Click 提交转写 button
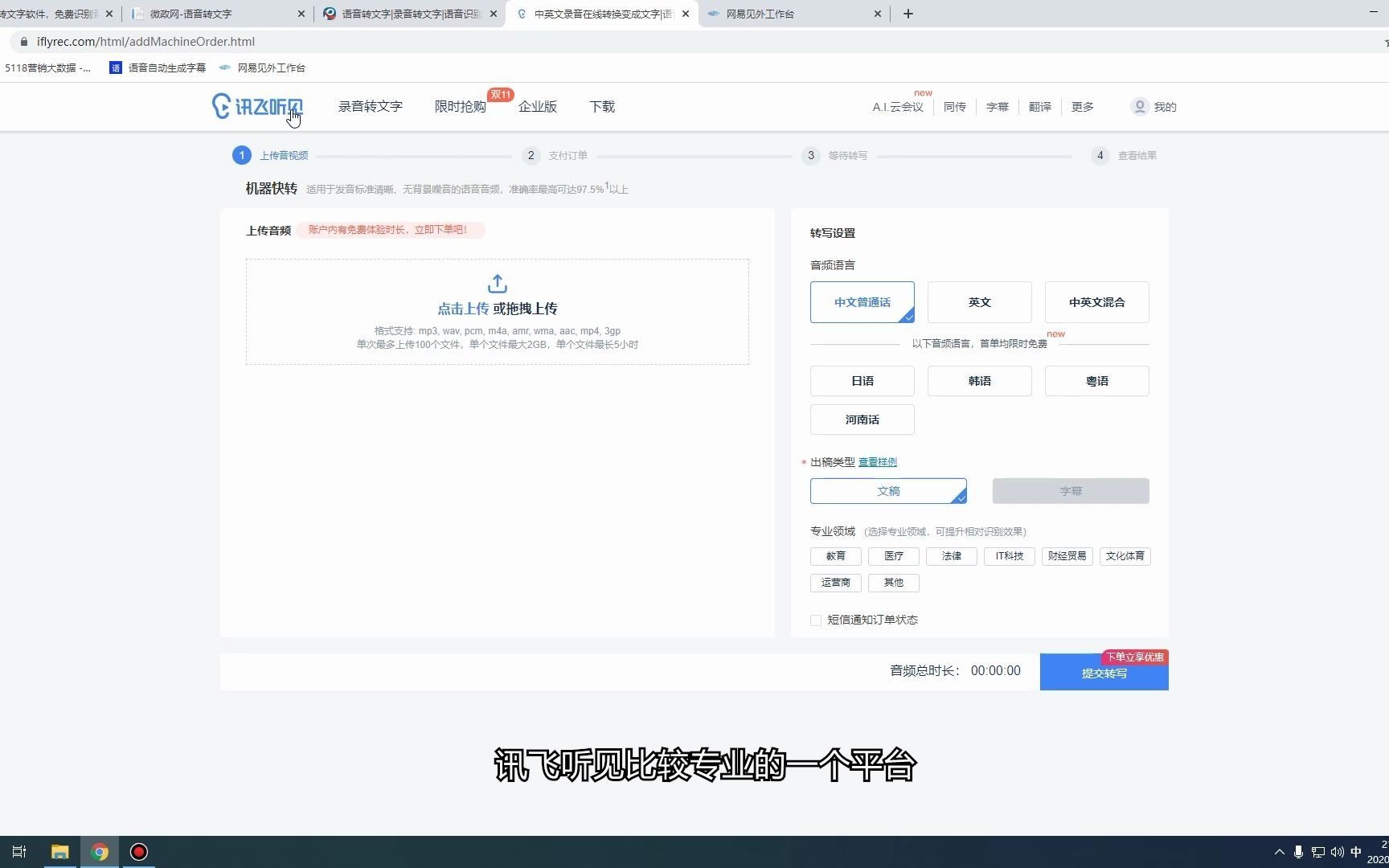1389x868 pixels. [x=1104, y=672]
